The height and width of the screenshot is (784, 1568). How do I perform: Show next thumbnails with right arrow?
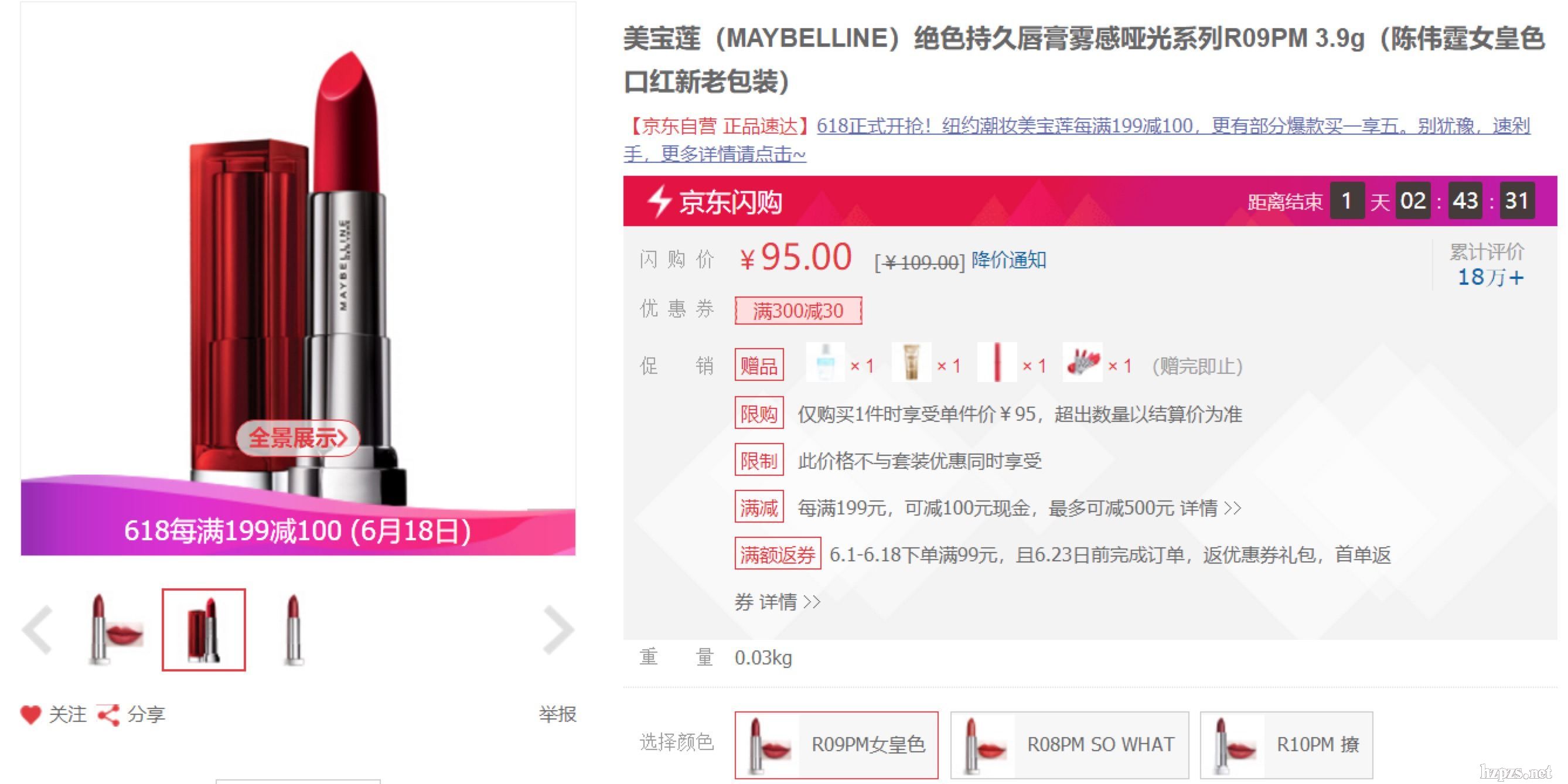[558, 630]
